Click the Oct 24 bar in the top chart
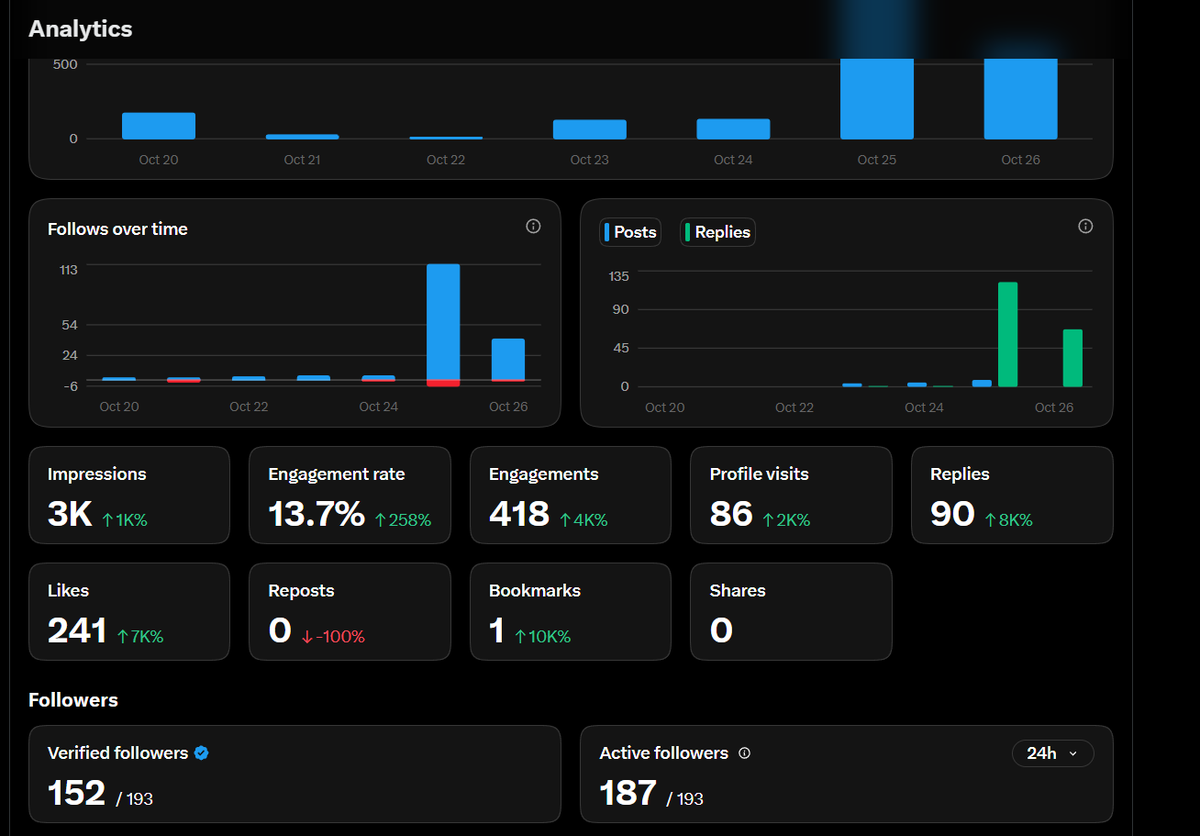 coord(733,129)
